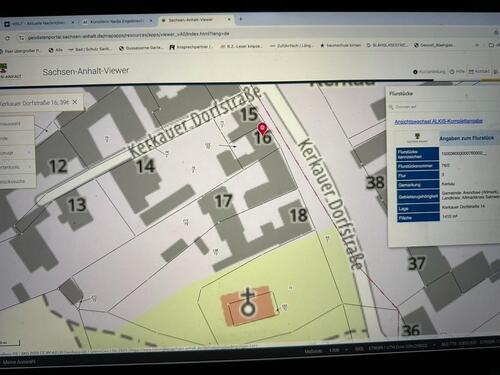The height and width of the screenshot is (375, 500).
Task: Click house number 18 on the map
Action: 298,215
